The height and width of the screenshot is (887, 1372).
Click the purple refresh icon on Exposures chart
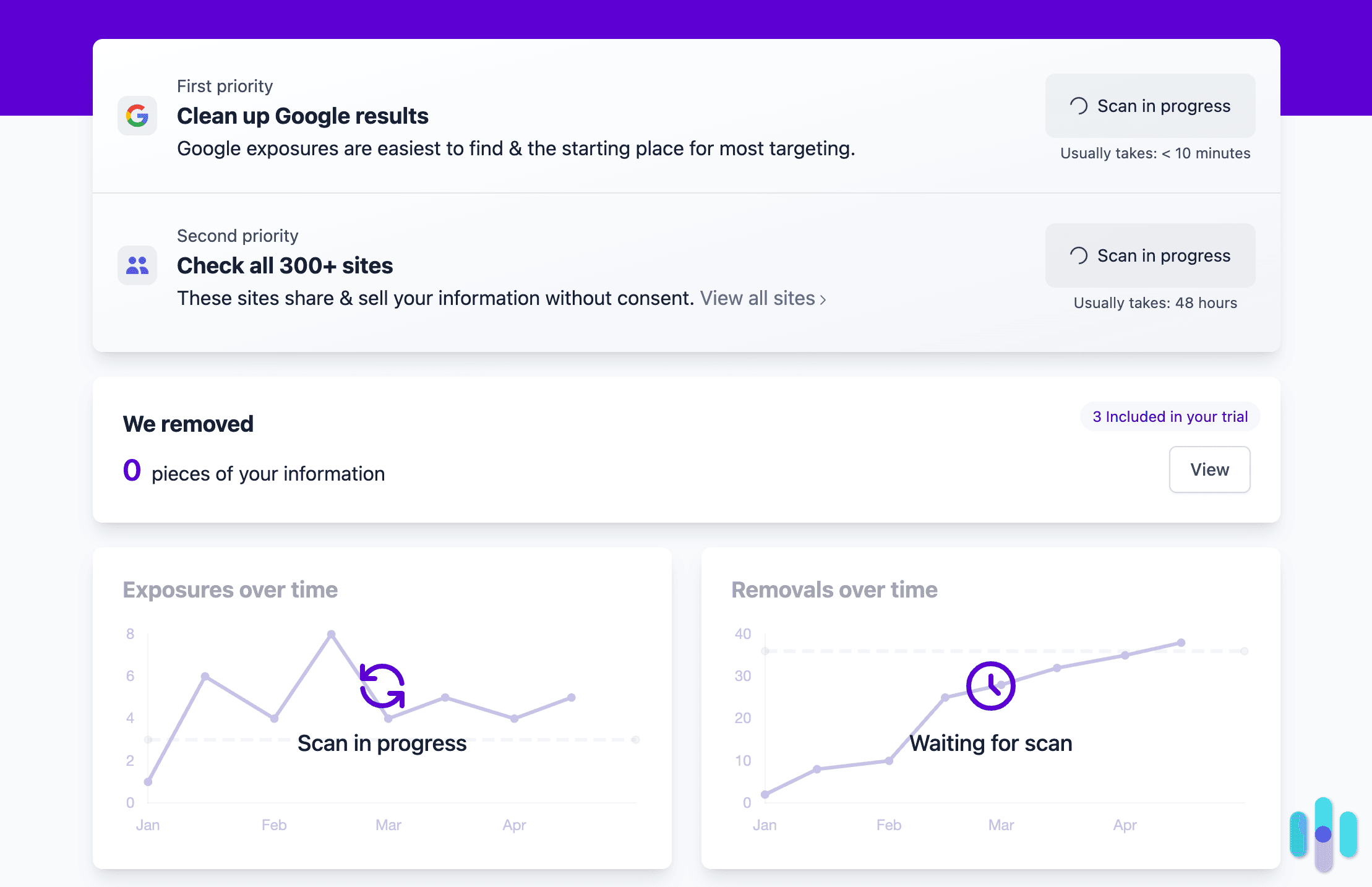tap(382, 687)
